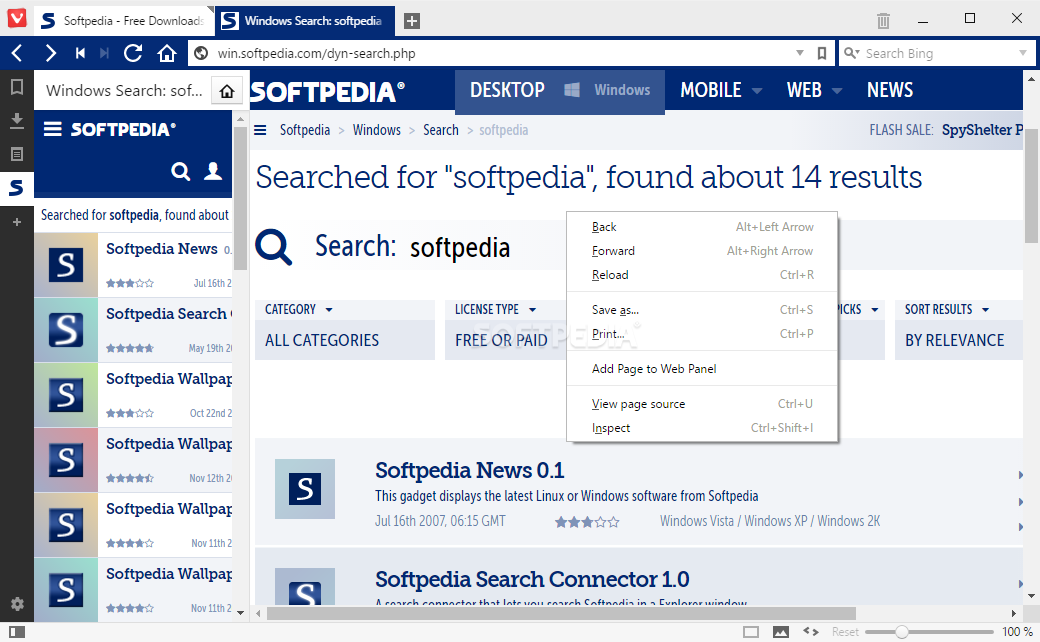Bookmark this page via address bar icon

(822, 53)
